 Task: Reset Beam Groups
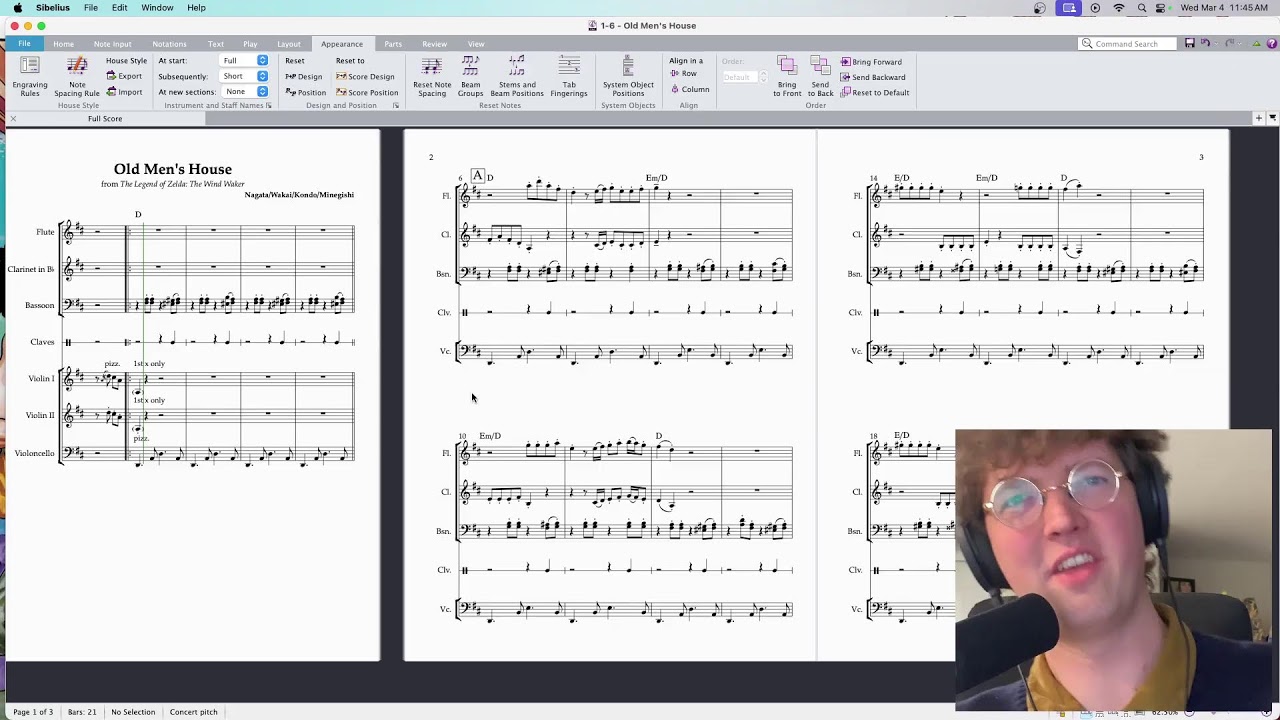click(x=470, y=76)
